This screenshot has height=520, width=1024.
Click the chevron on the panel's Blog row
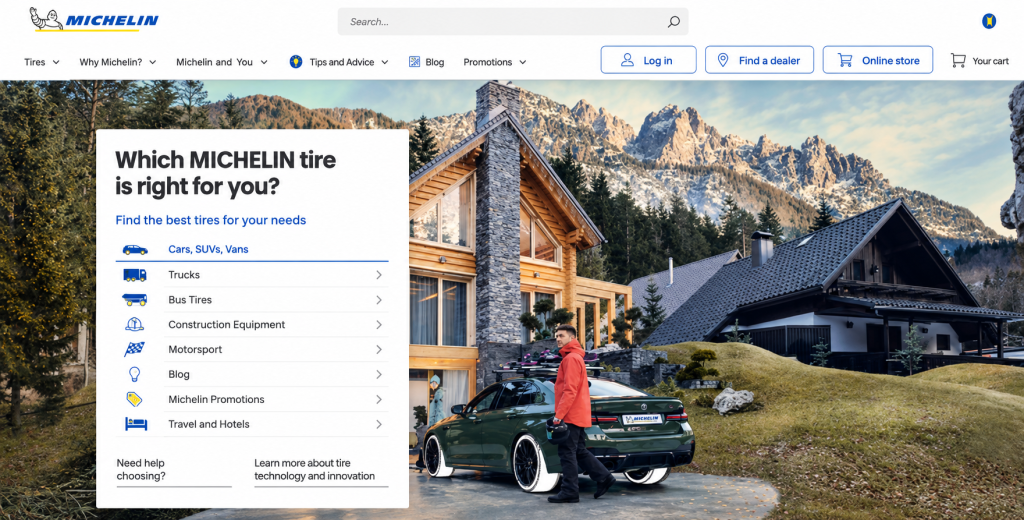tap(379, 374)
